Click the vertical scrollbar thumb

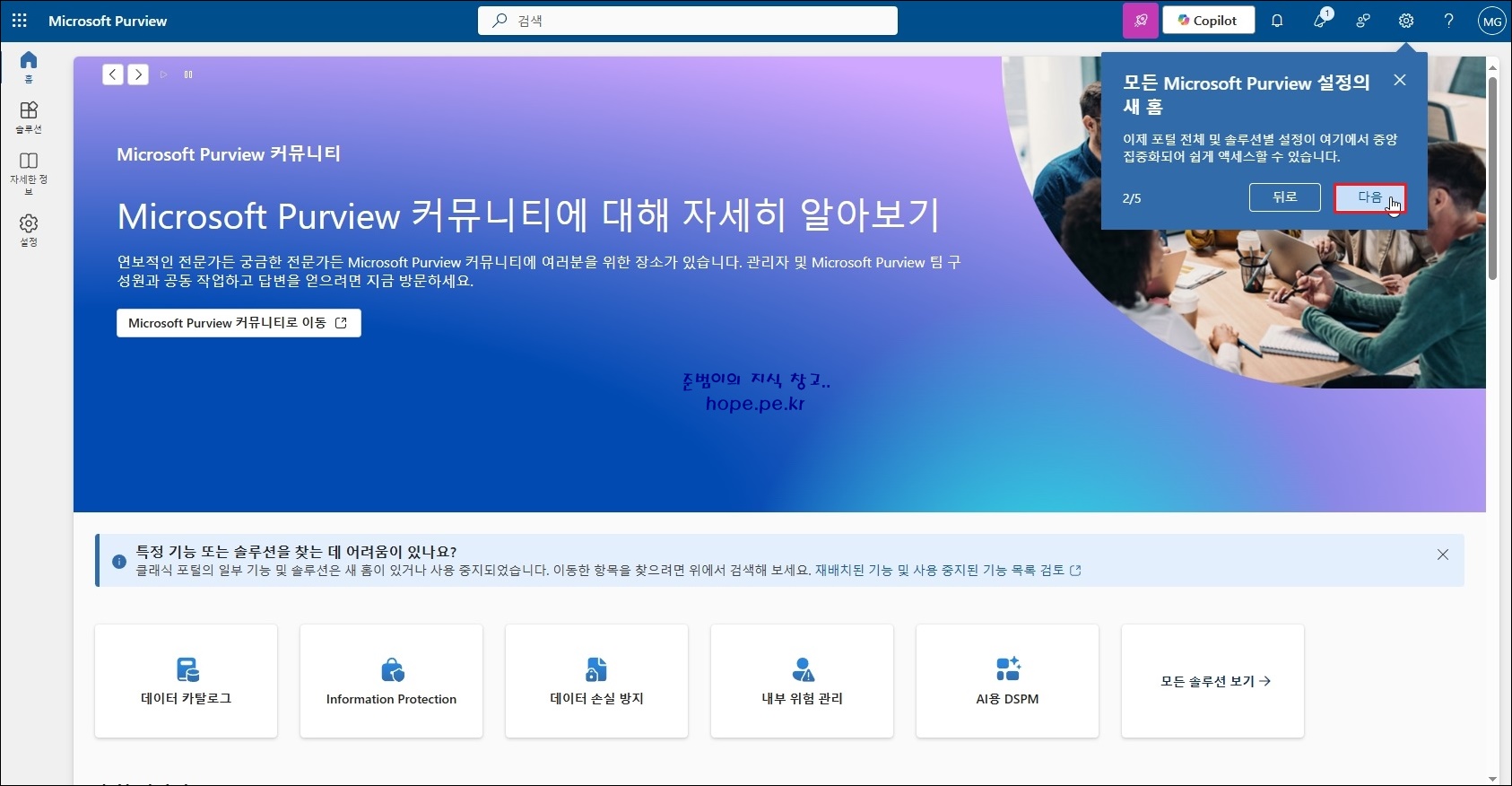[1492, 178]
